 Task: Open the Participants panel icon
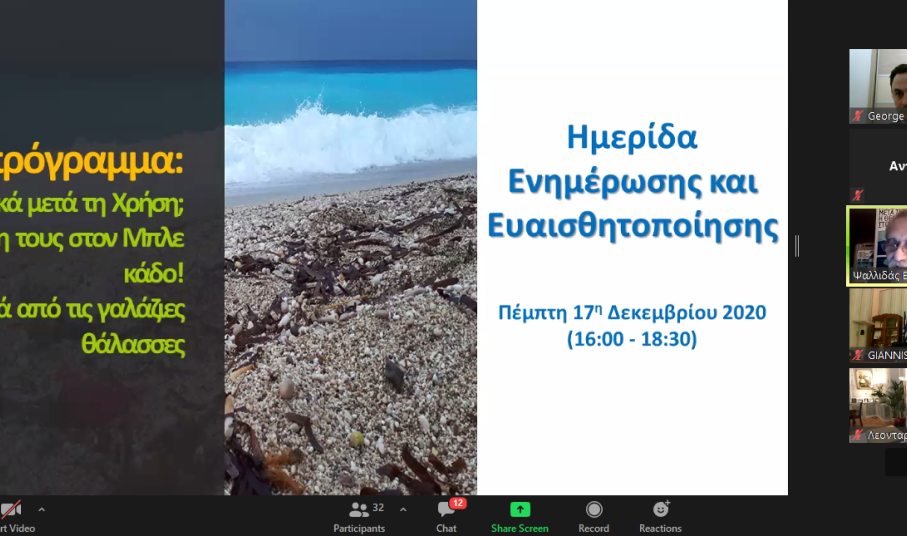(358, 510)
